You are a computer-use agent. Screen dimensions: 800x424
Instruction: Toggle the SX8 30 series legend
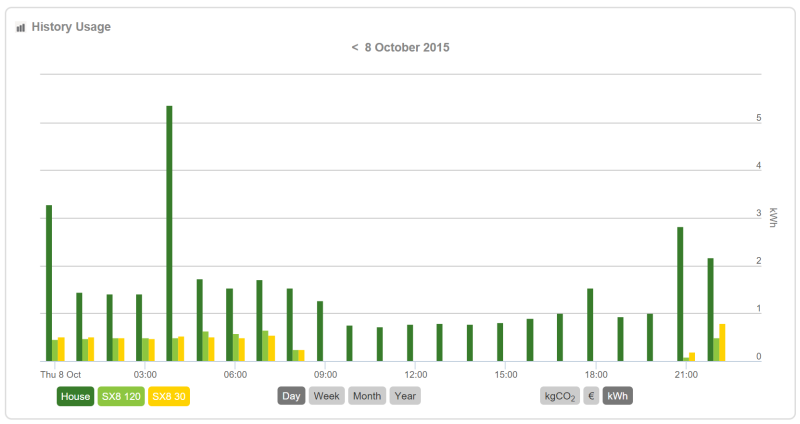point(168,396)
